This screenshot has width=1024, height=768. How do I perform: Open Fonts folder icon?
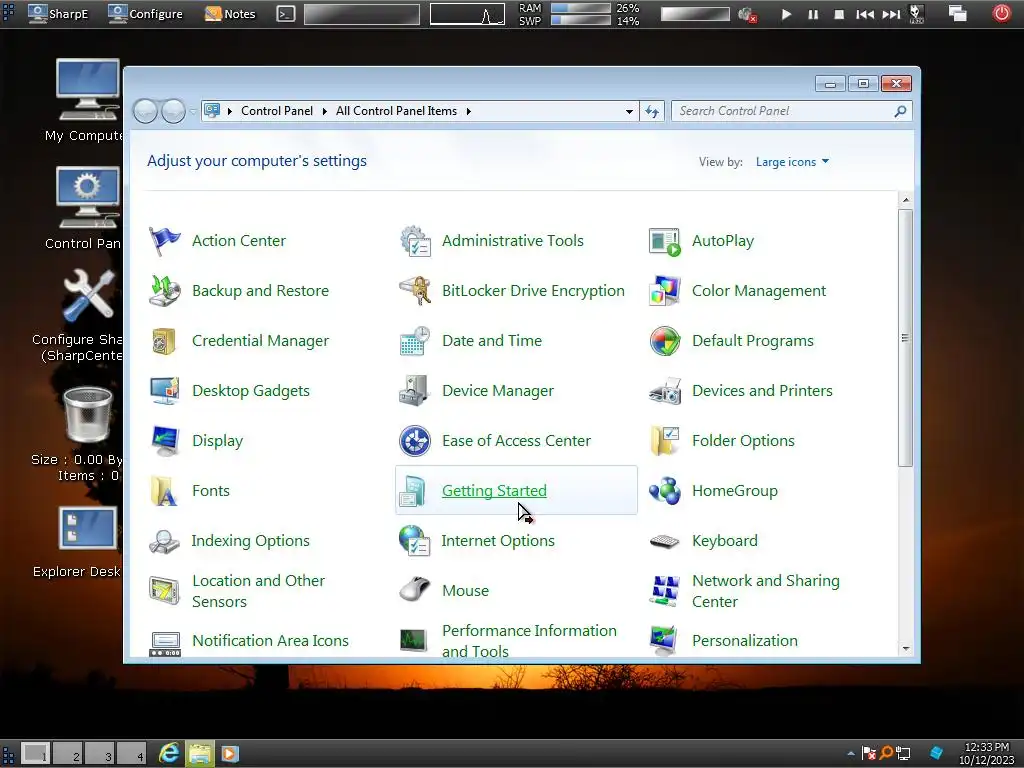(165, 491)
